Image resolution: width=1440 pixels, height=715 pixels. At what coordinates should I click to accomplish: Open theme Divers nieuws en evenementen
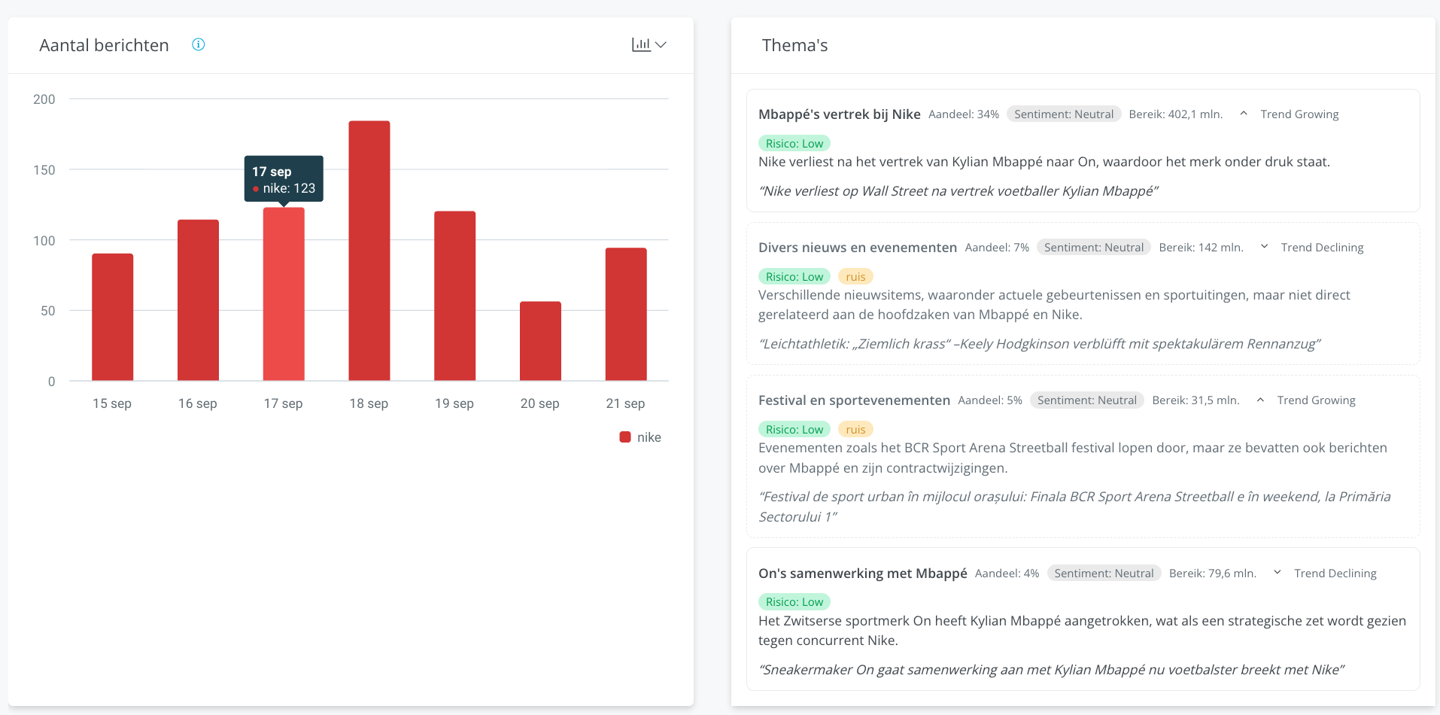[857, 247]
